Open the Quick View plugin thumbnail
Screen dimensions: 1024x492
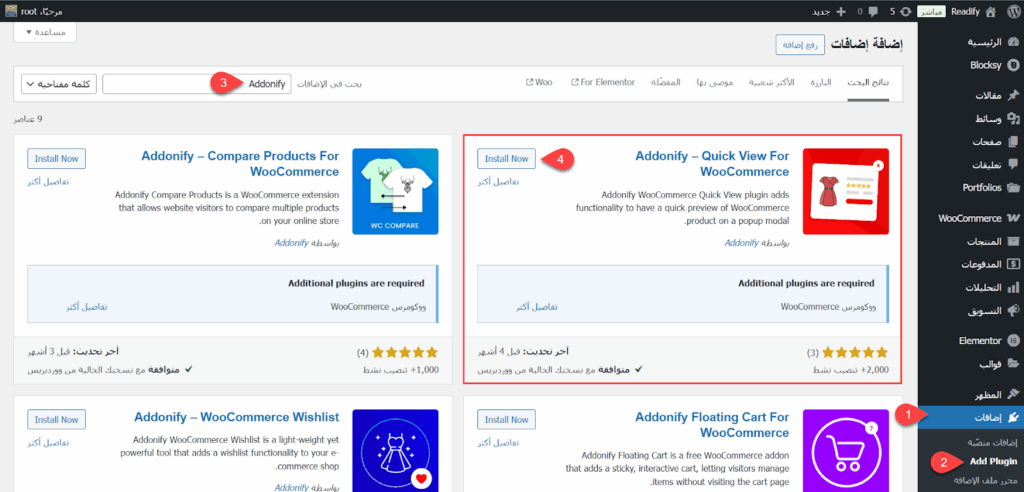pos(846,191)
